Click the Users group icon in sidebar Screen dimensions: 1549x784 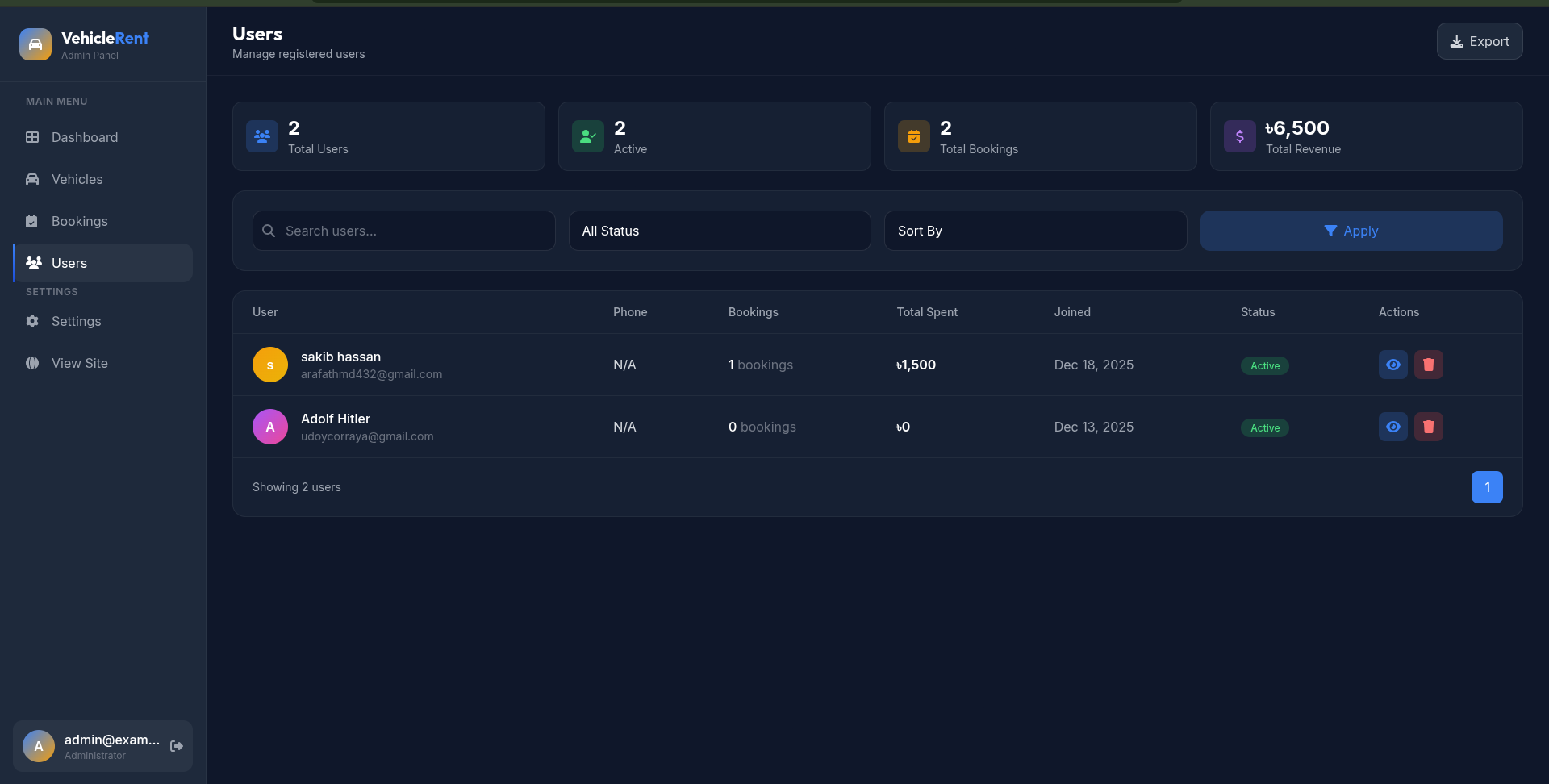pyautogui.click(x=34, y=262)
